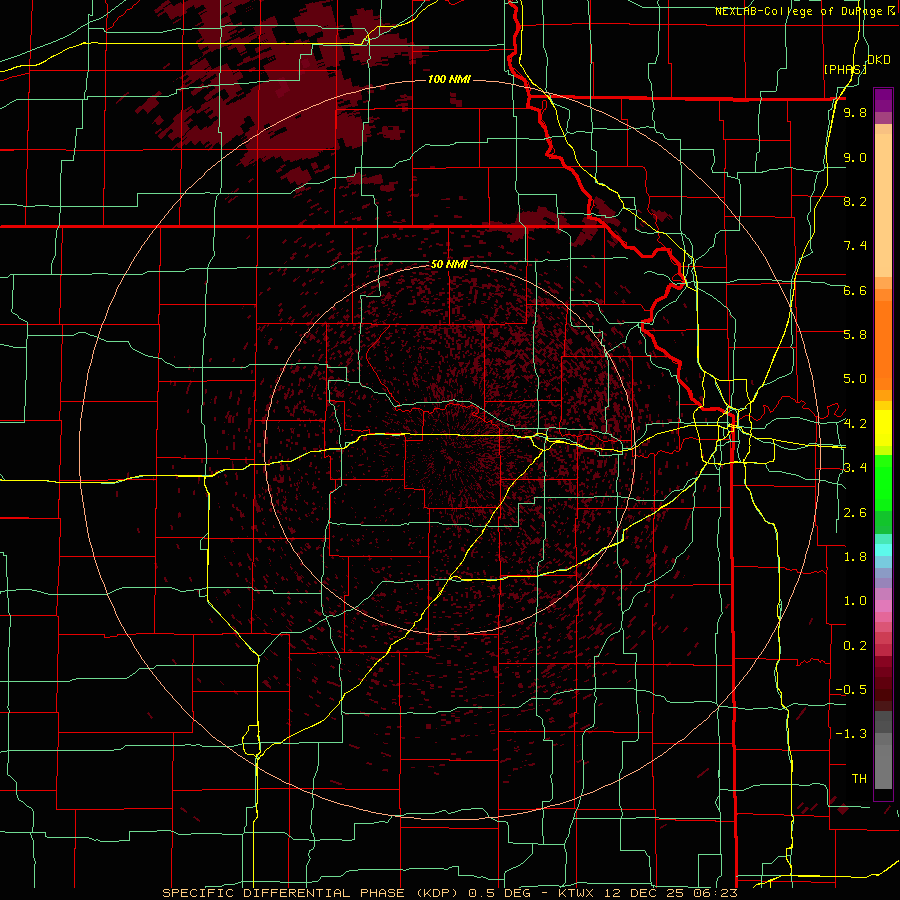
Task: Pick the dark purple top color bar segment
Action: (883, 95)
